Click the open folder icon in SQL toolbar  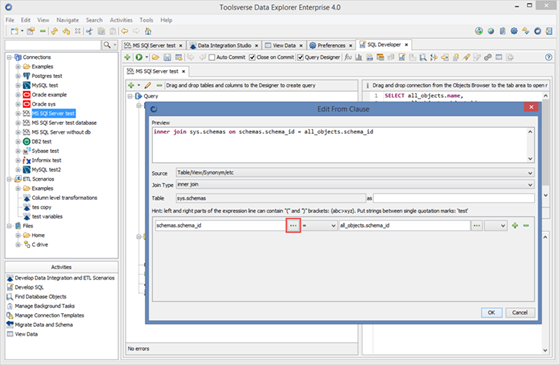pos(155,57)
